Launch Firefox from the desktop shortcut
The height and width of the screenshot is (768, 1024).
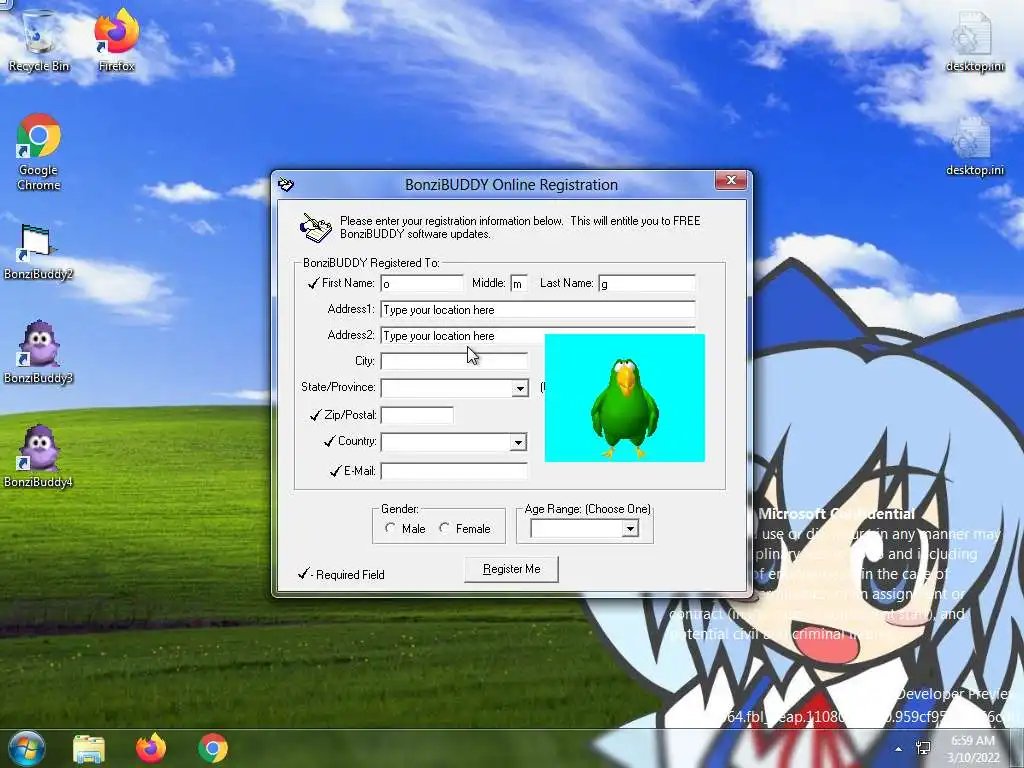pos(116,40)
